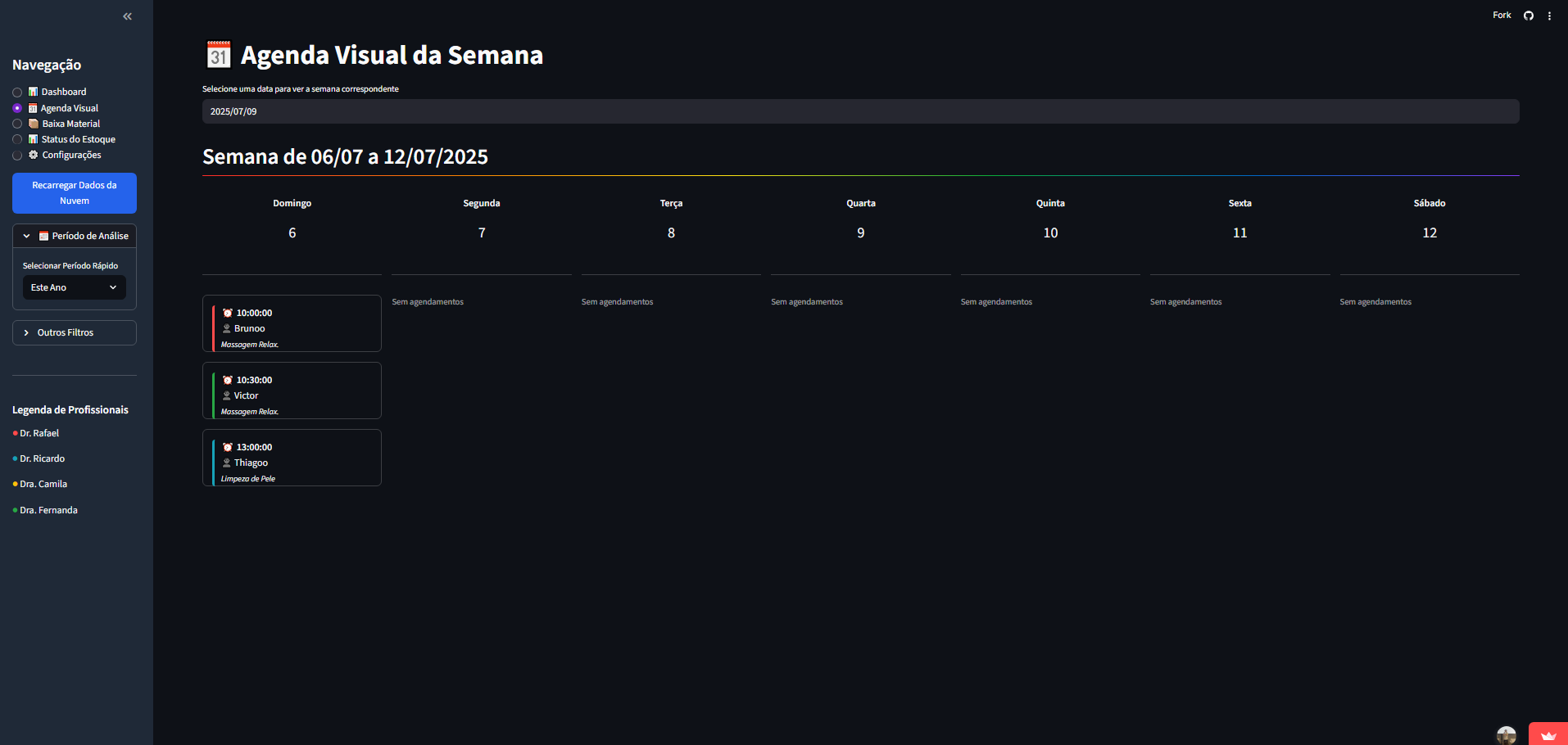Viewport: 1568px width, 745px height.
Task: Expand the Outros Filtros section
Action: click(x=75, y=332)
